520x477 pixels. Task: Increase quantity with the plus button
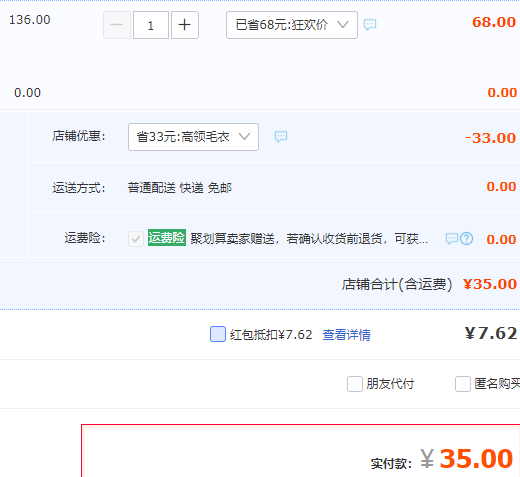tap(185, 25)
